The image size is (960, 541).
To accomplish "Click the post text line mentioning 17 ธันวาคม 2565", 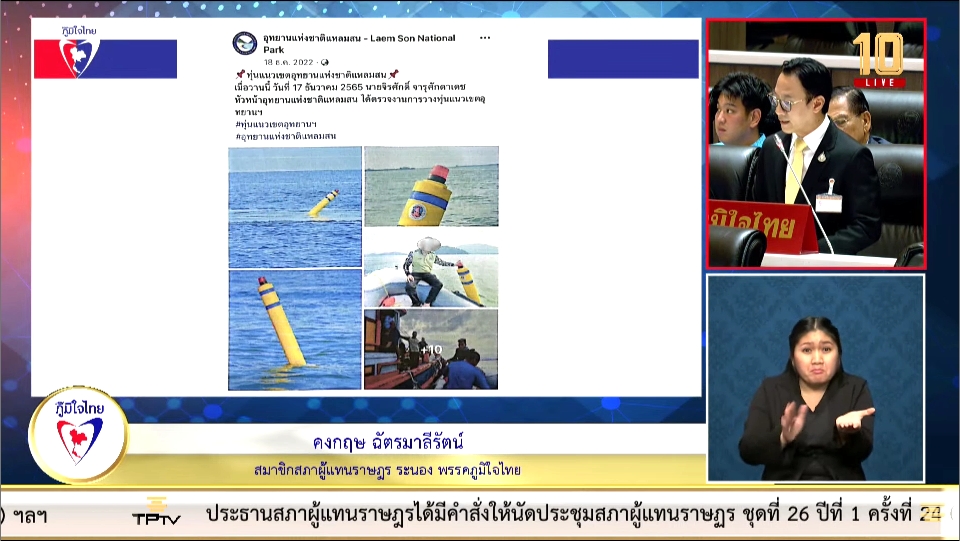I will 351,87.
